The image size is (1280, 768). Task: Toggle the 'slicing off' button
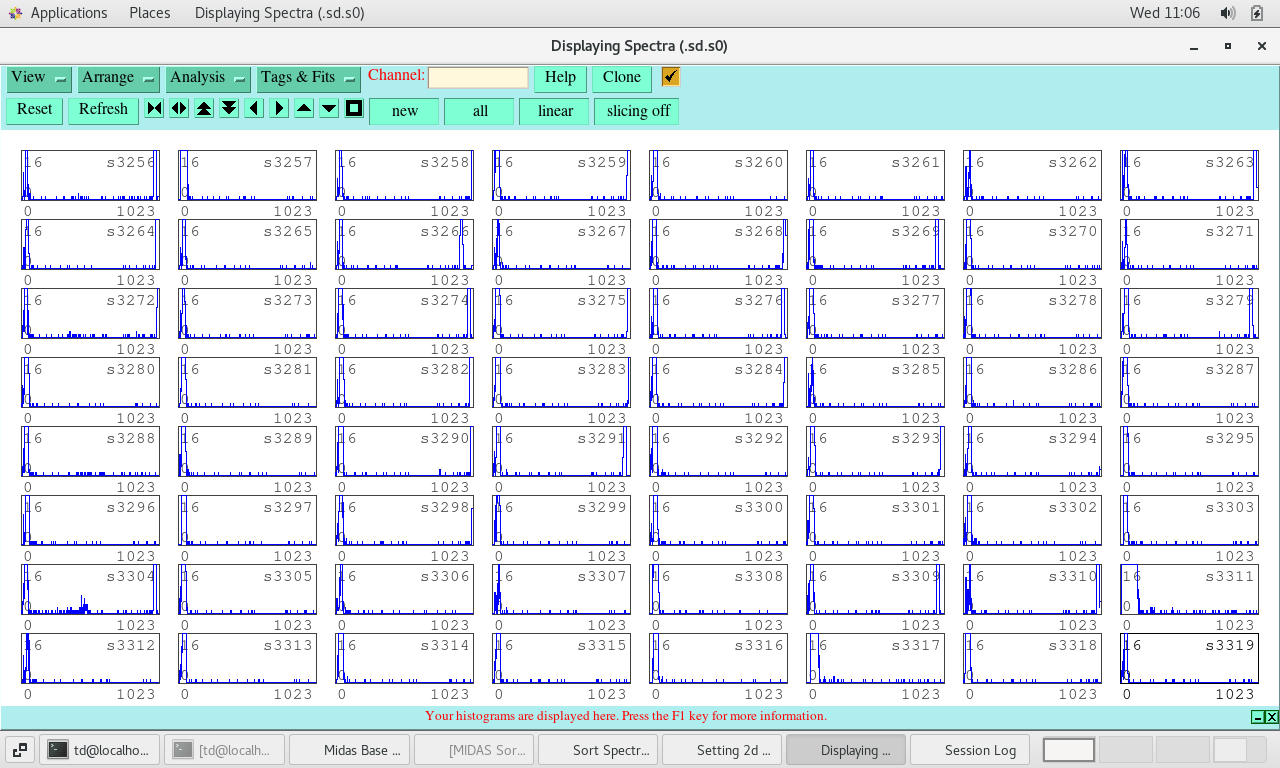click(x=637, y=111)
